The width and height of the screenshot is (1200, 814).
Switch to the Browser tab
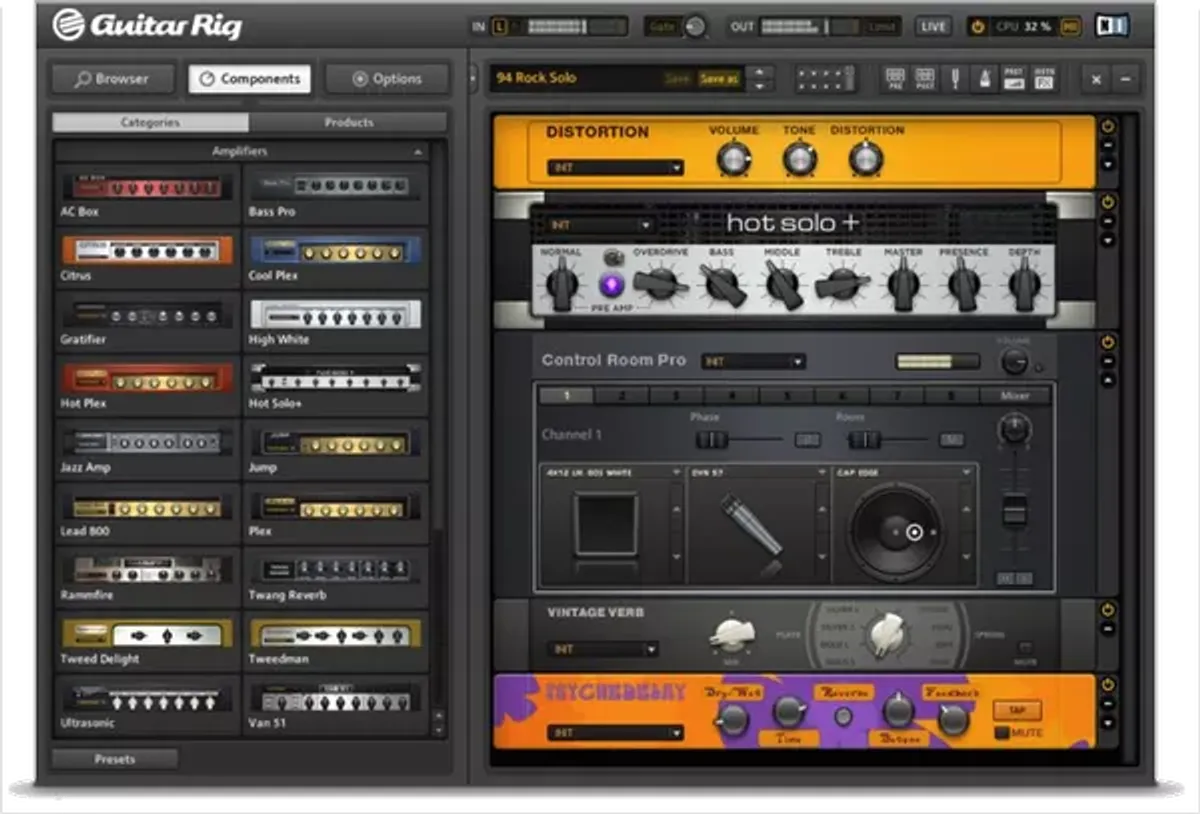112,78
